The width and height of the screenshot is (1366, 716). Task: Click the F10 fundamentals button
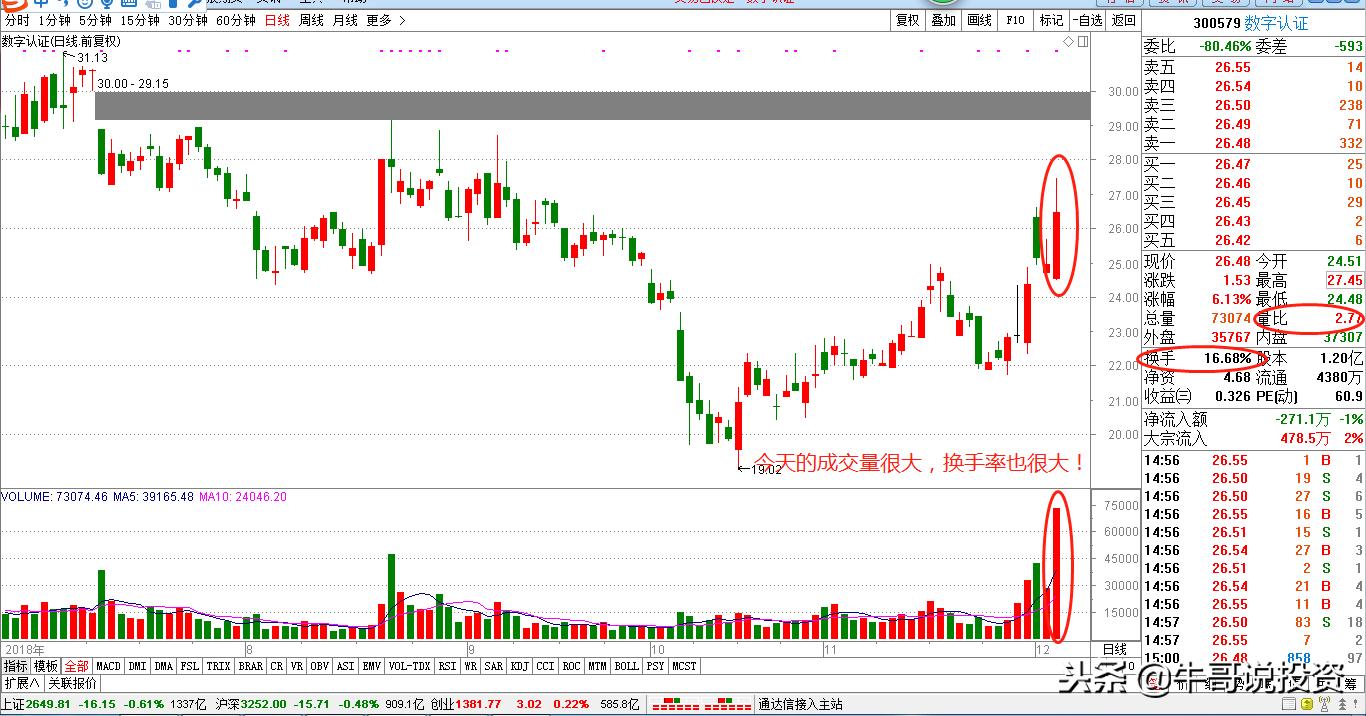tap(1015, 19)
